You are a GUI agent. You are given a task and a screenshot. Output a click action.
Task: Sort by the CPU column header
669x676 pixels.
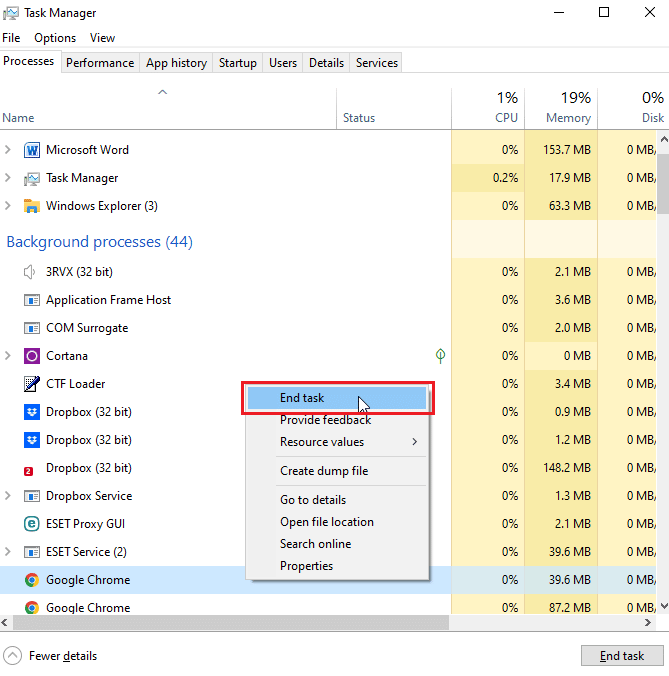tap(488, 109)
